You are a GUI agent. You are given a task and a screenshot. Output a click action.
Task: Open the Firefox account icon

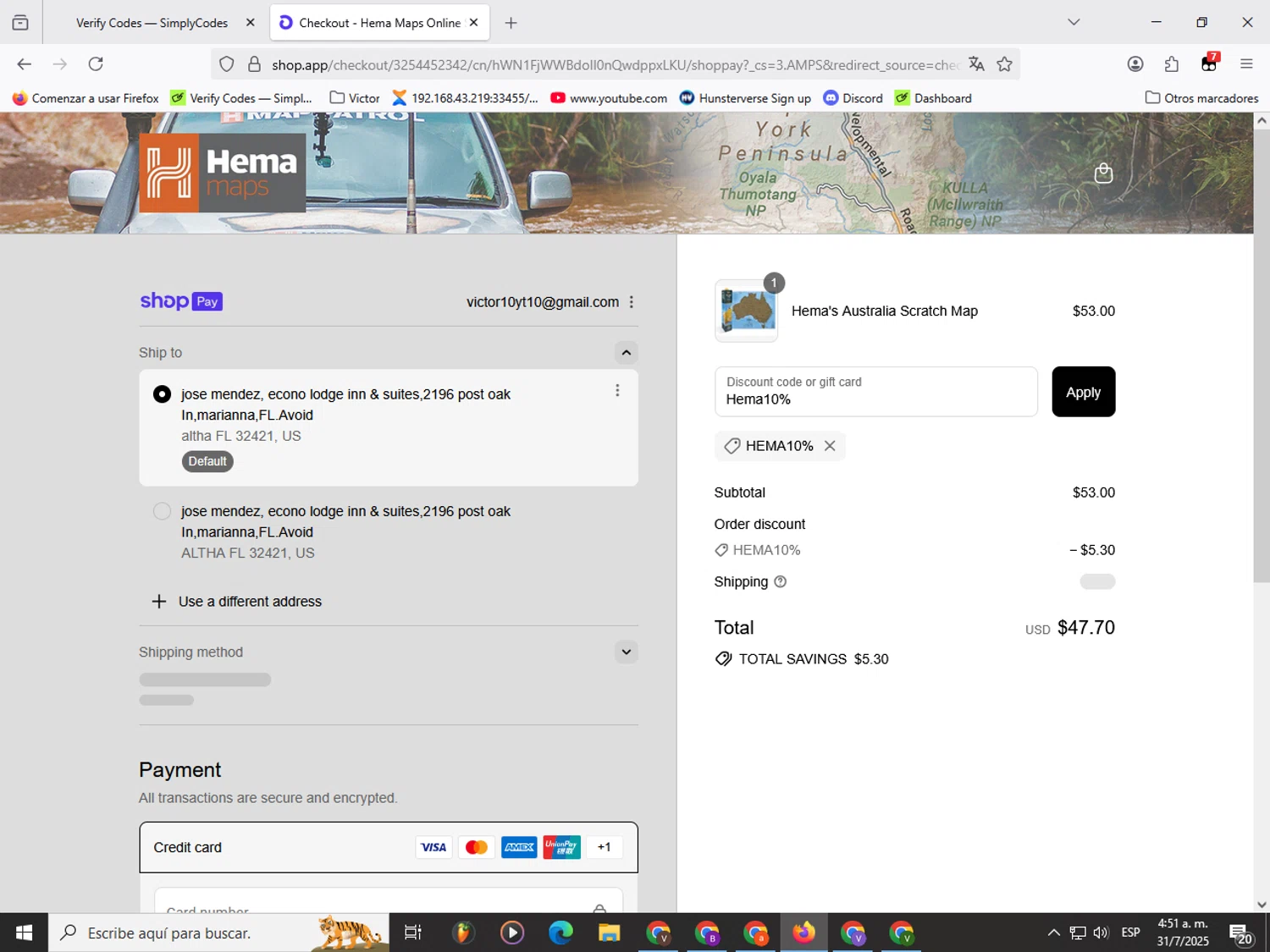(1135, 64)
